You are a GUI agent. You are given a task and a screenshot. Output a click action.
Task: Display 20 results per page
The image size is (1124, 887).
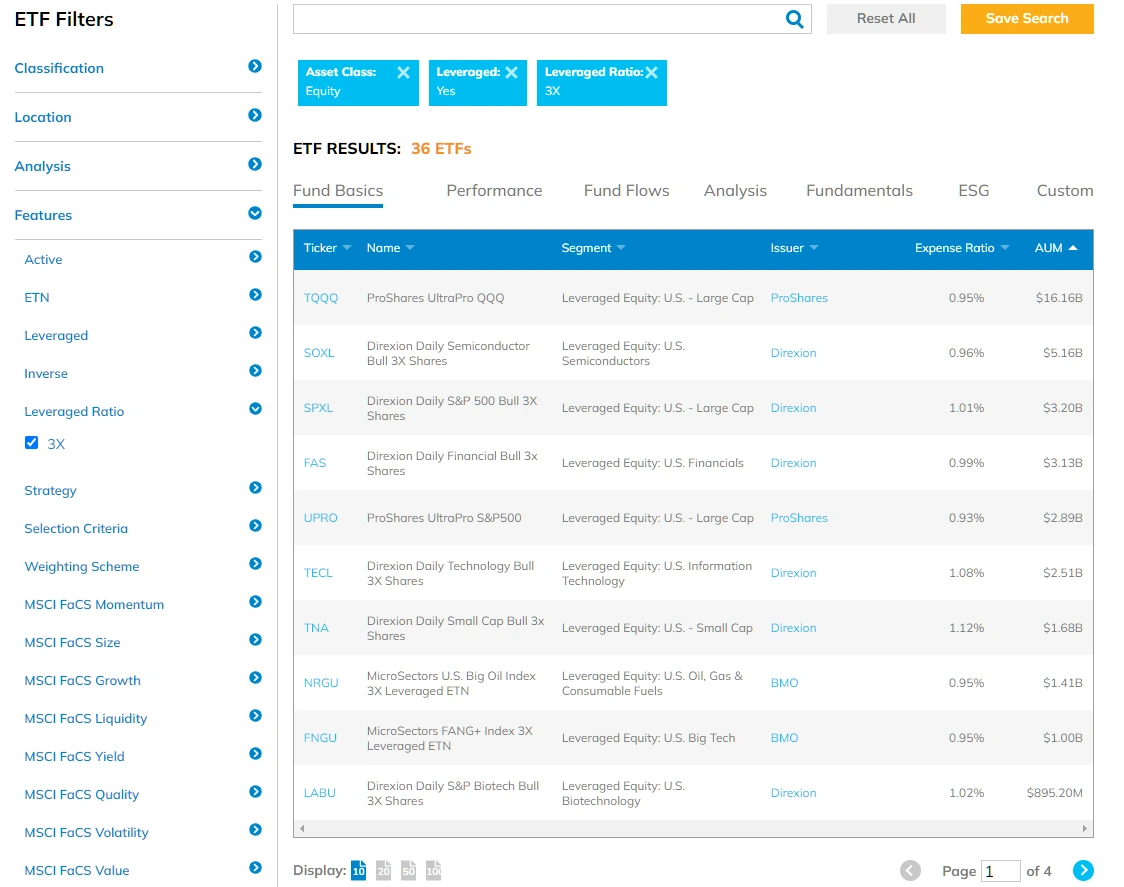[x=384, y=871]
